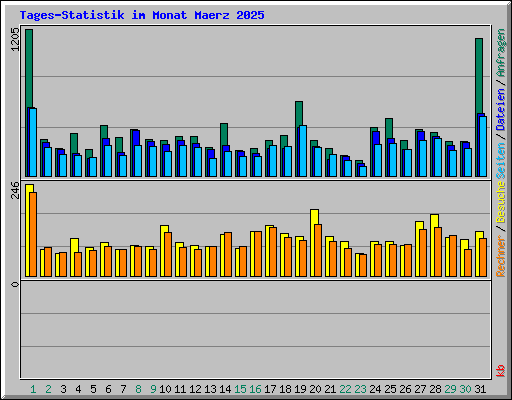Click day 4 label on x-axis
The image size is (512, 400).
pyautogui.click(x=78, y=389)
